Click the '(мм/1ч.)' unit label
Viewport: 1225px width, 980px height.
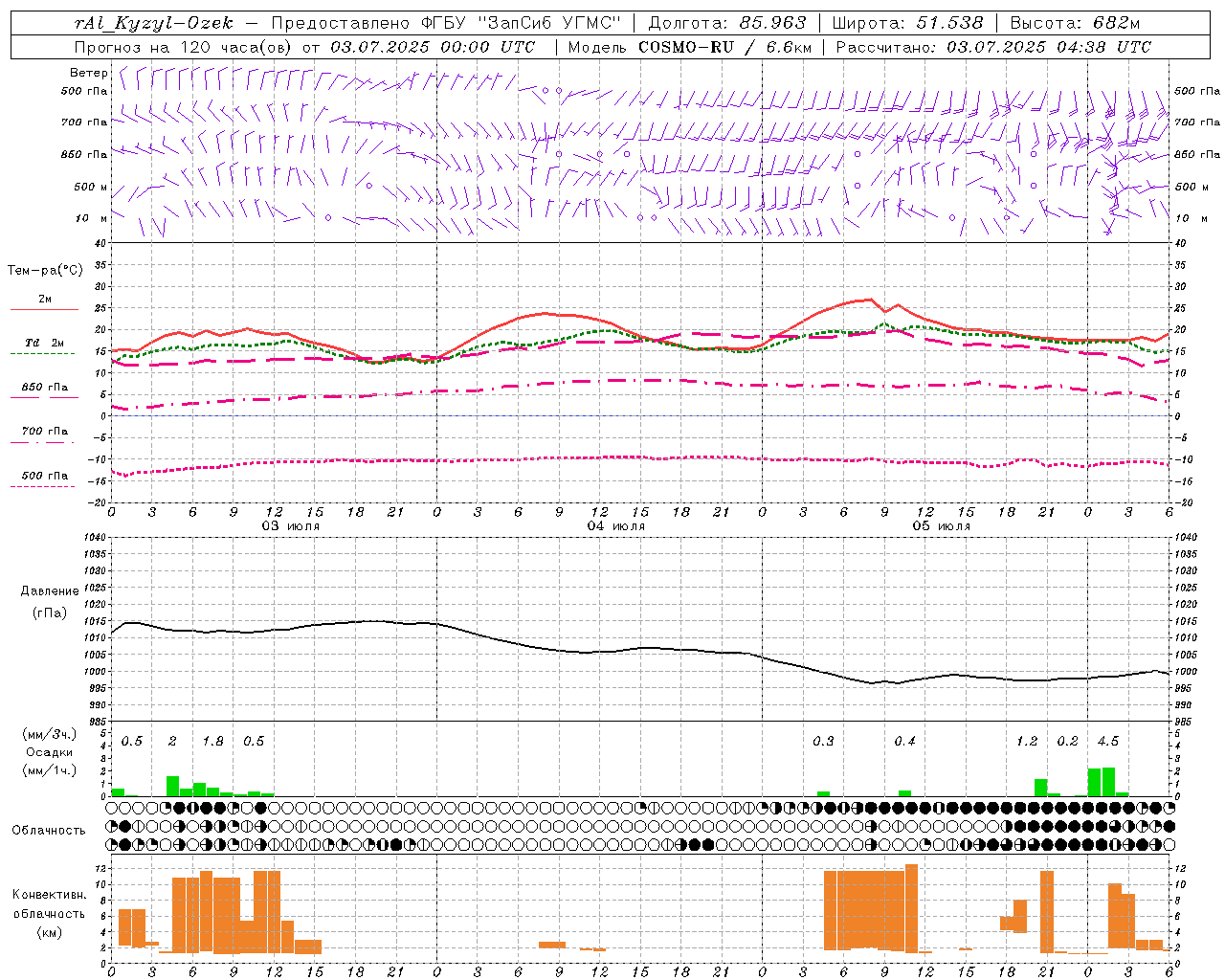[49, 770]
